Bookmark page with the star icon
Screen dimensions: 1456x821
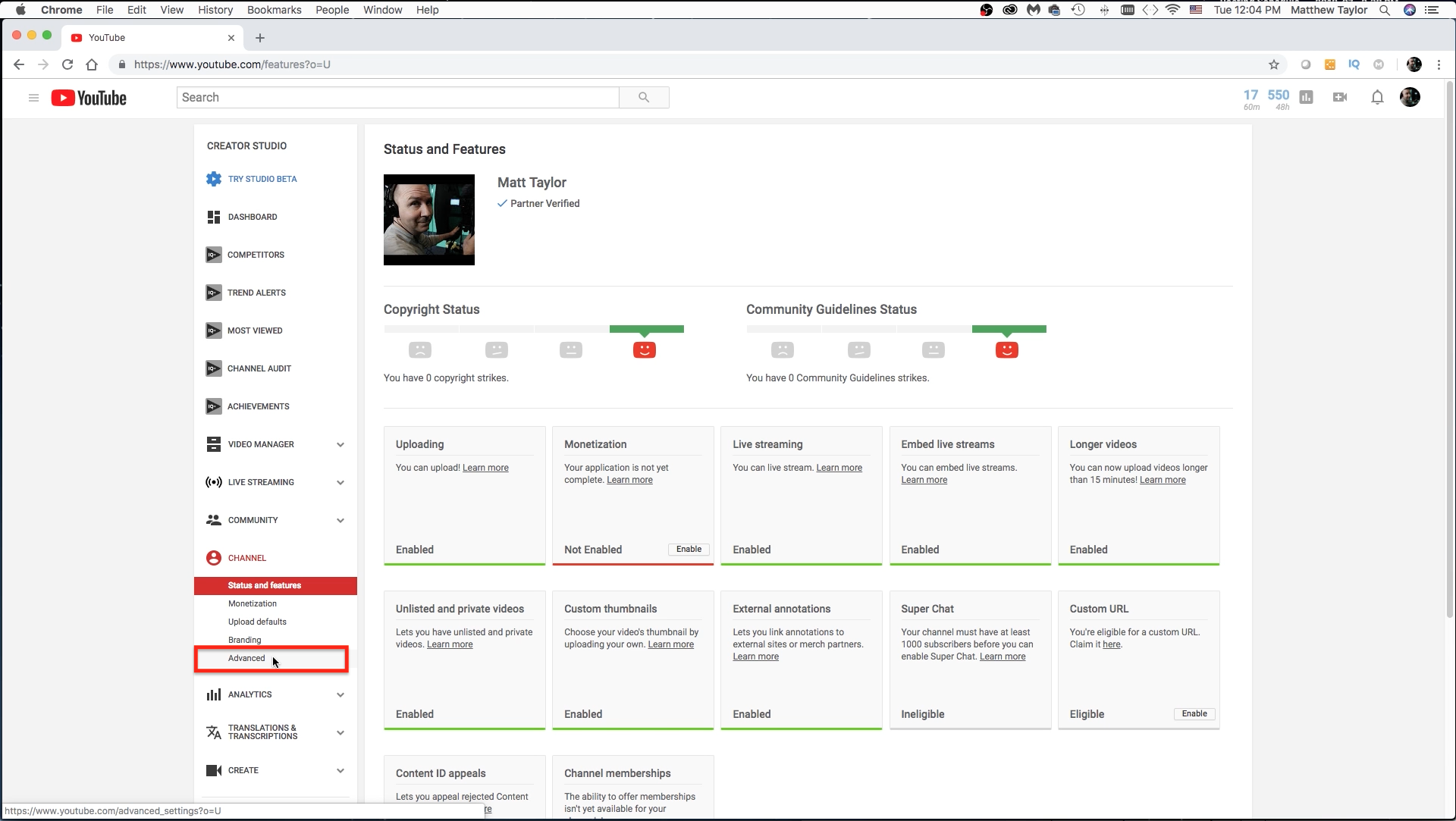[x=1274, y=64]
